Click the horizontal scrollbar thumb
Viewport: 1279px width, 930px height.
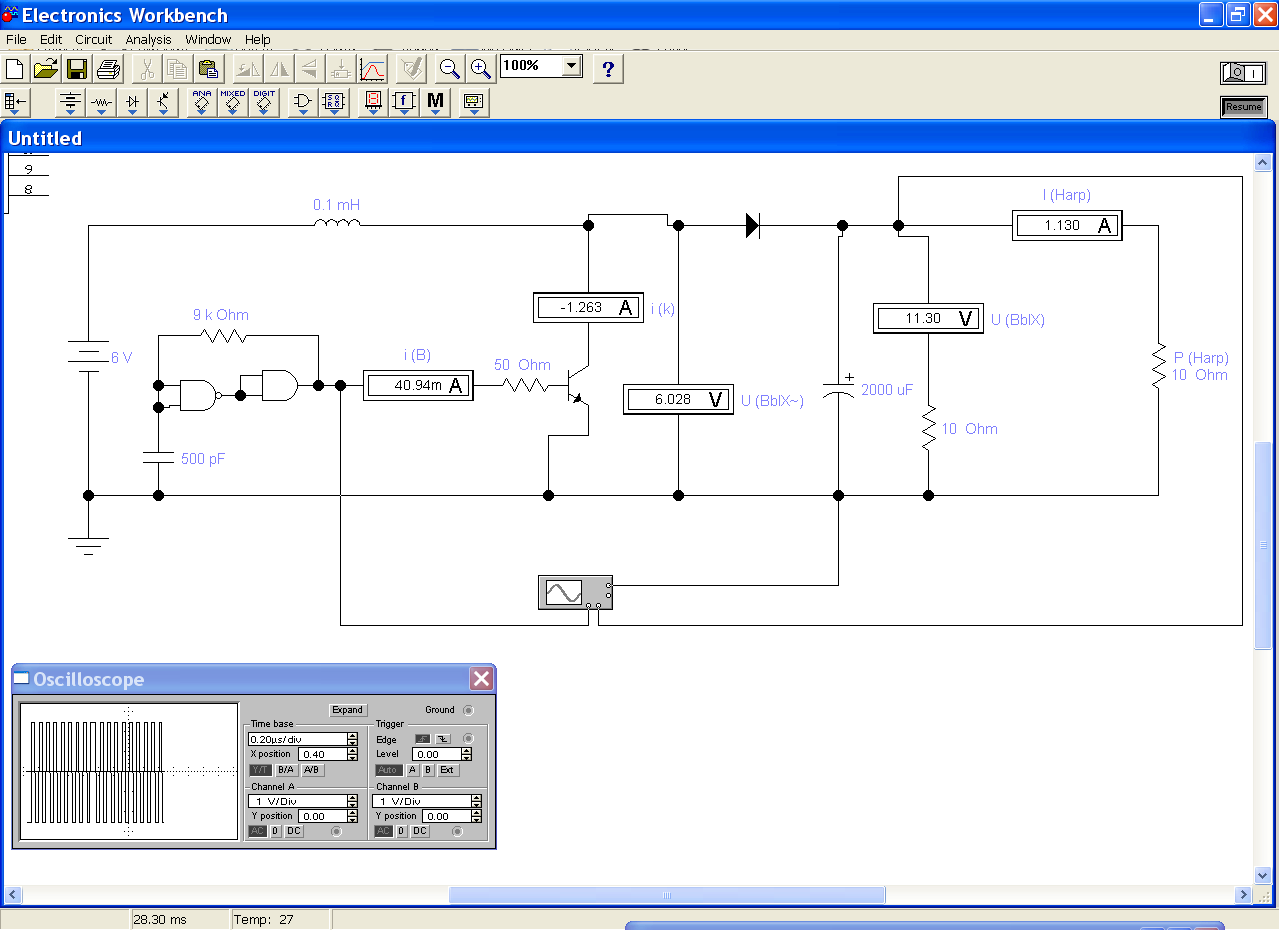click(x=666, y=895)
